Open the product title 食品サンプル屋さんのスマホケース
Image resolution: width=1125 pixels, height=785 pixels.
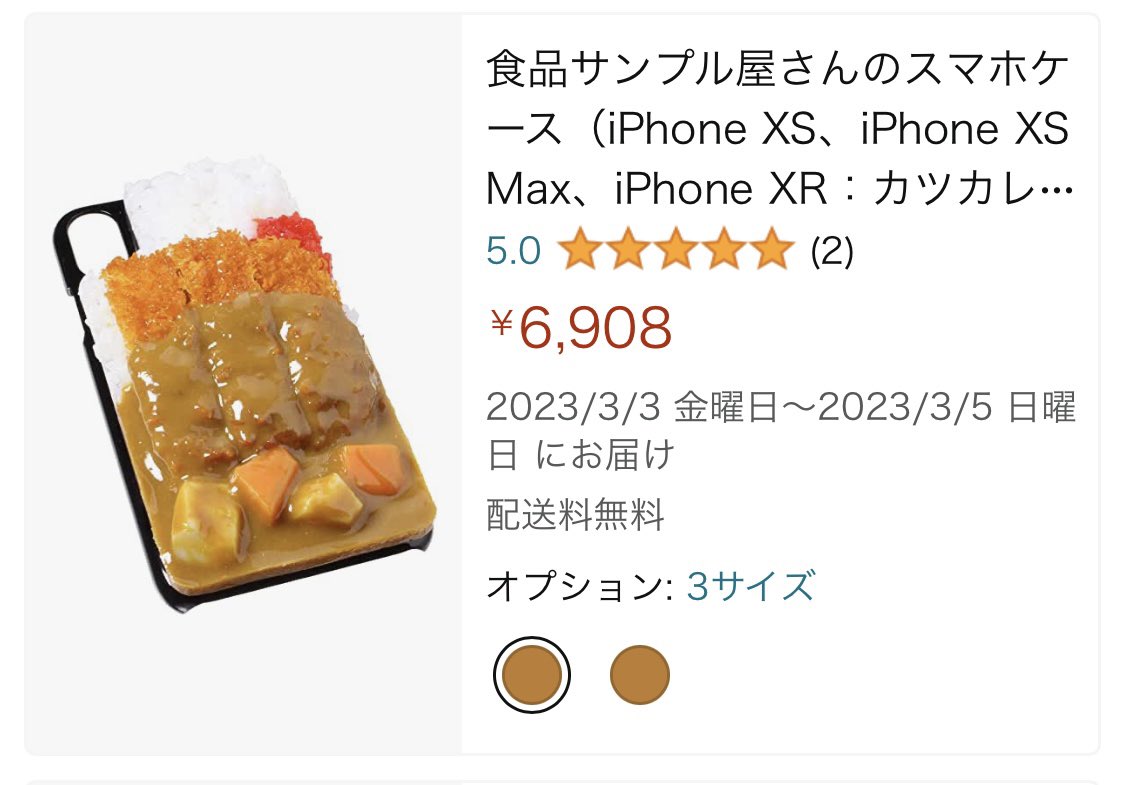(x=779, y=130)
